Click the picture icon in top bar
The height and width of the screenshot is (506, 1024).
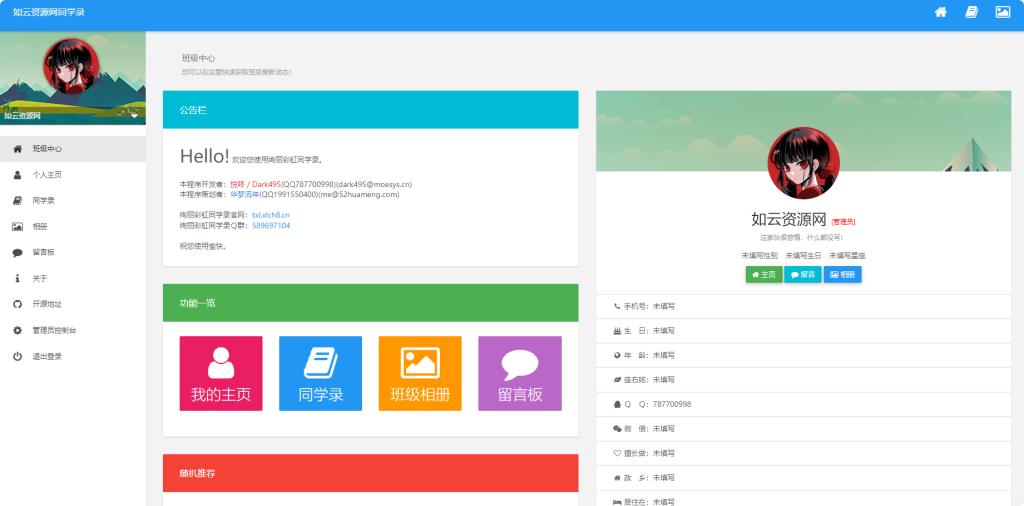tap(1002, 12)
